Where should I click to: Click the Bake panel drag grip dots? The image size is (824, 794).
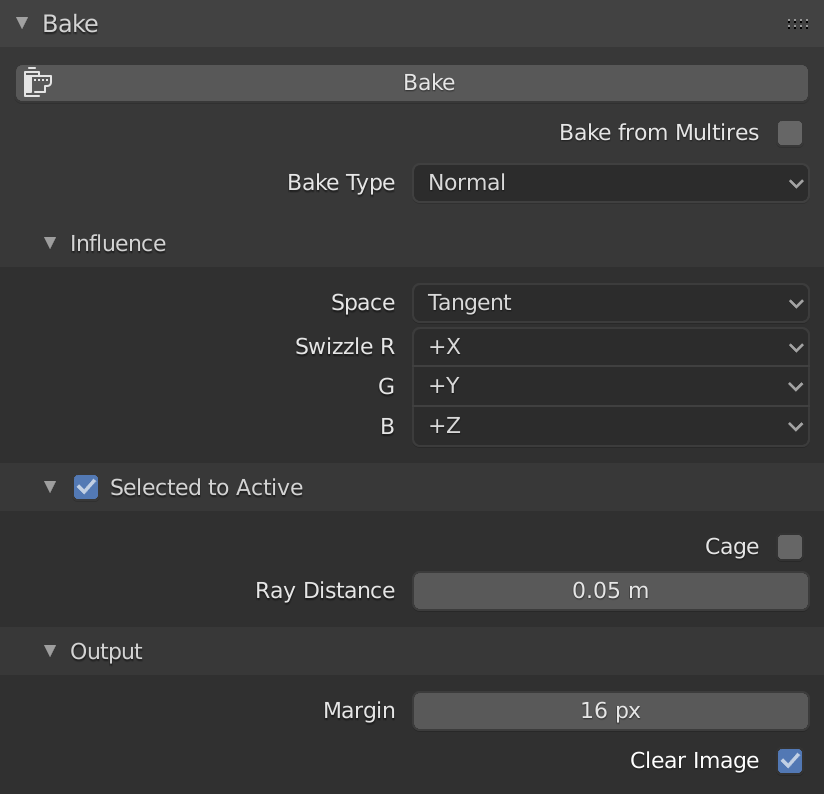[797, 24]
